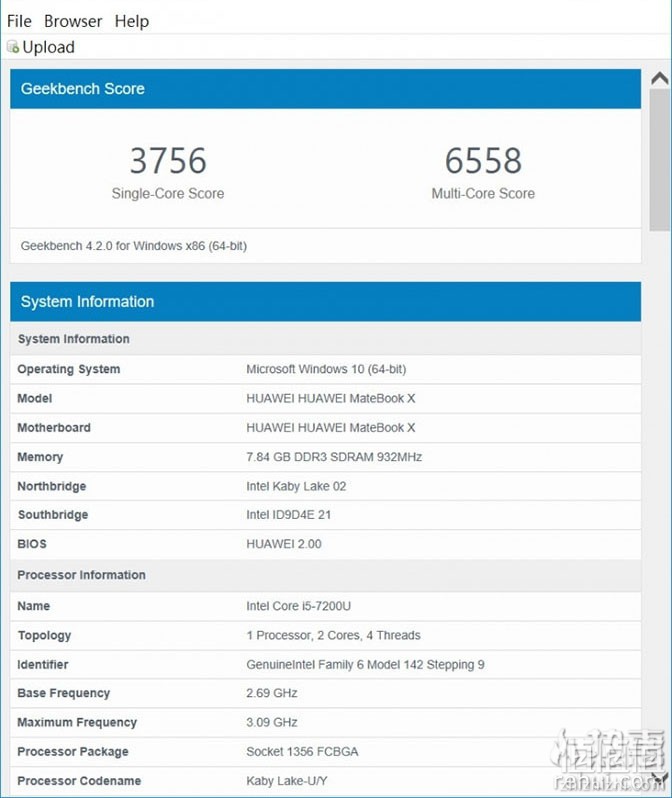Click the scrollbar up arrow
Image resolution: width=672 pixels, height=798 pixels.
click(x=660, y=78)
